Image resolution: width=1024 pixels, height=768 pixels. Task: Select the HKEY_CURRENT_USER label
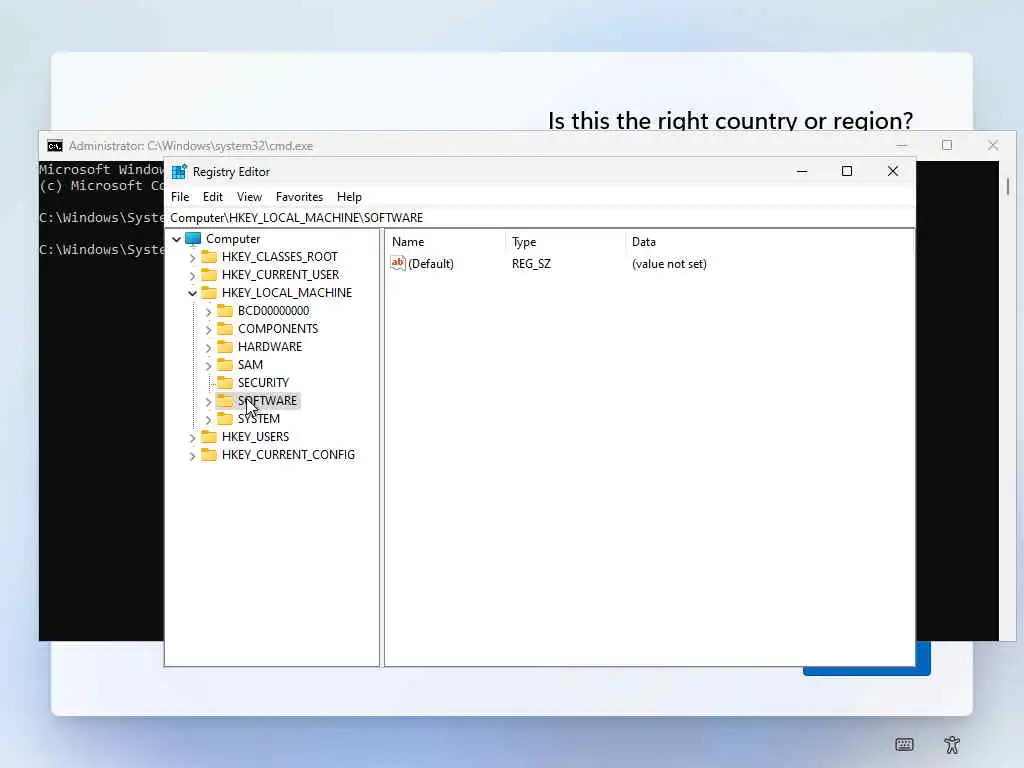(280, 275)
